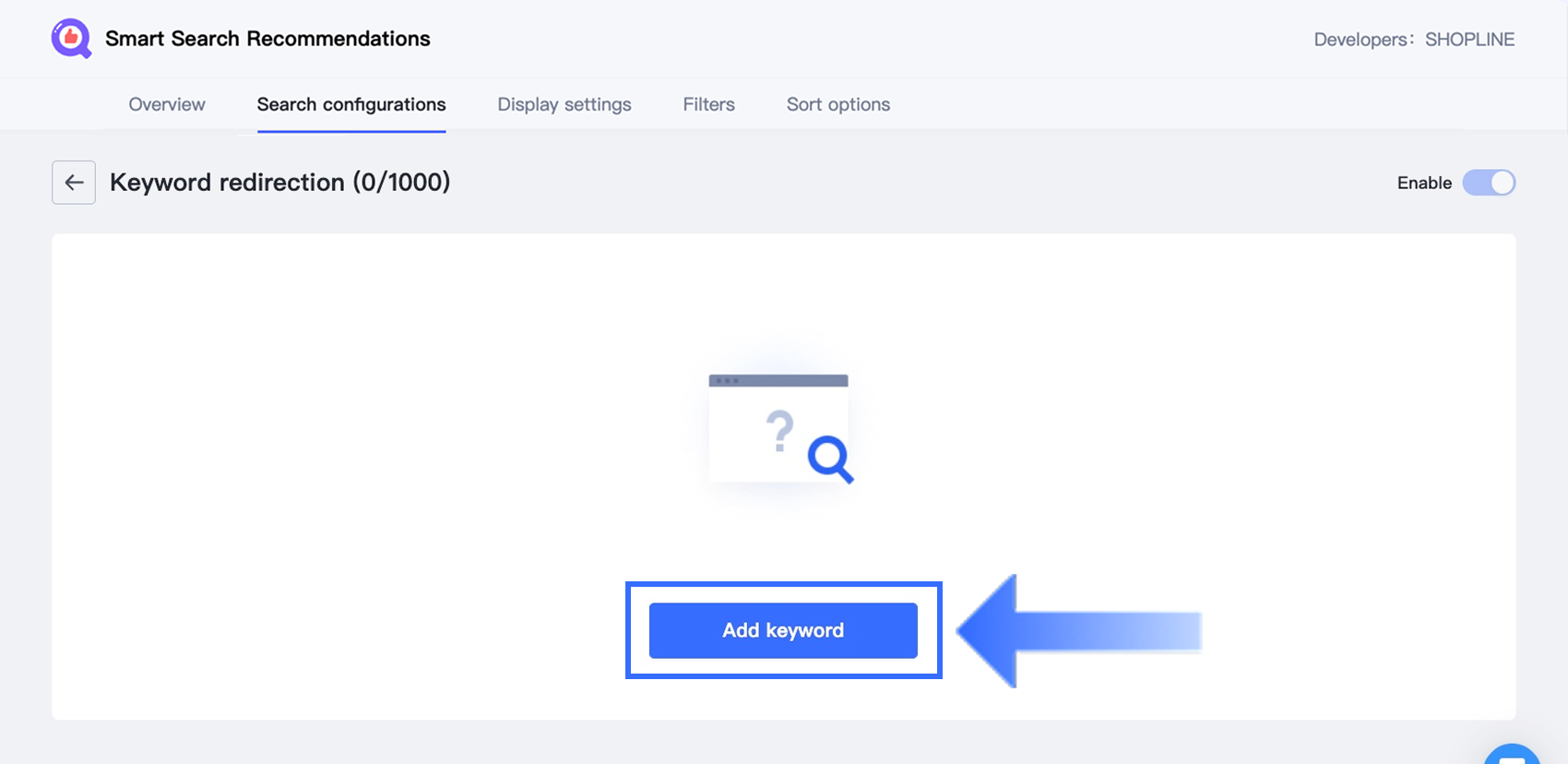Open the Display settings tab

click(x=564, y=104)
